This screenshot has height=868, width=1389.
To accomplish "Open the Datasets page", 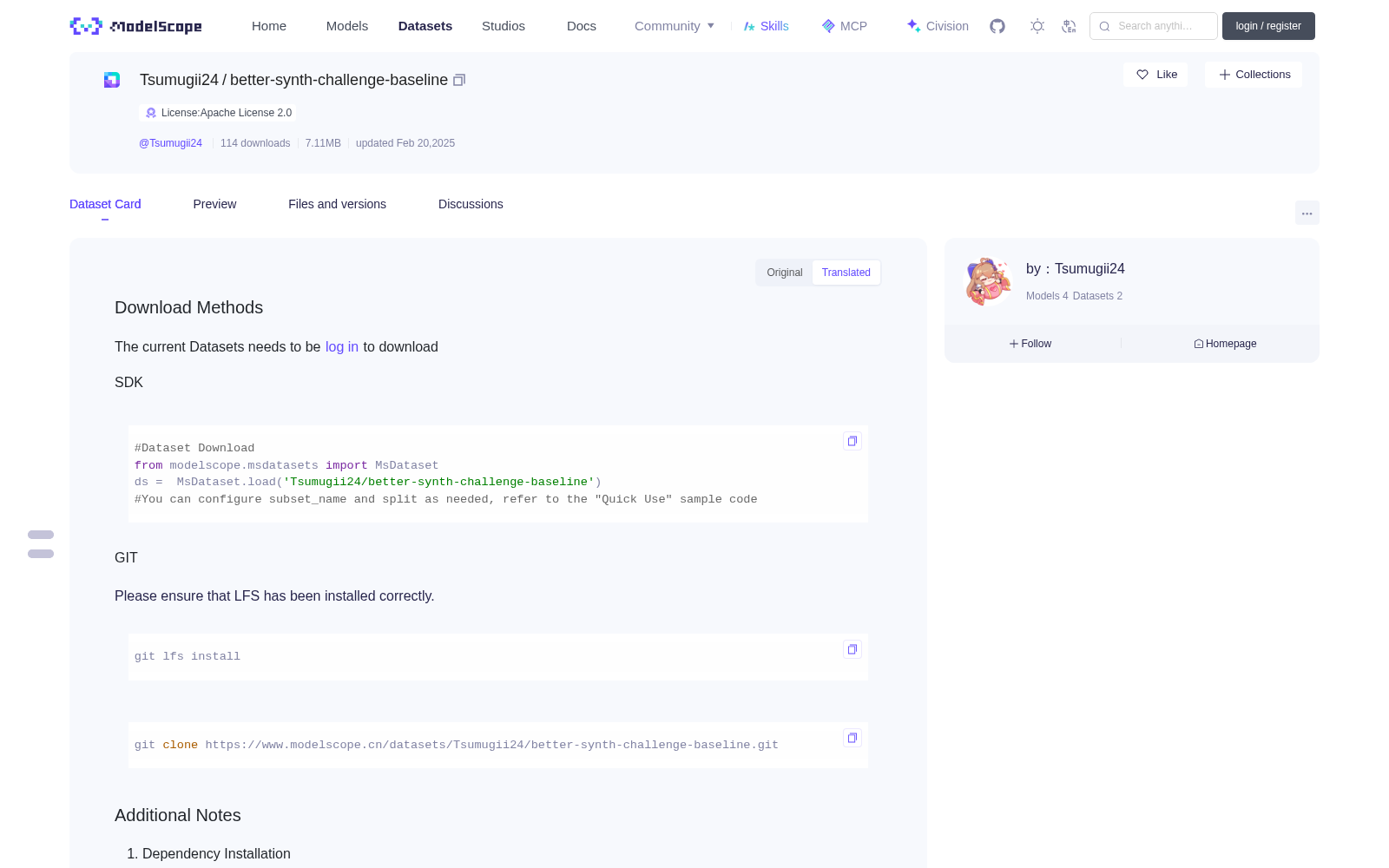I will [425, 26].
